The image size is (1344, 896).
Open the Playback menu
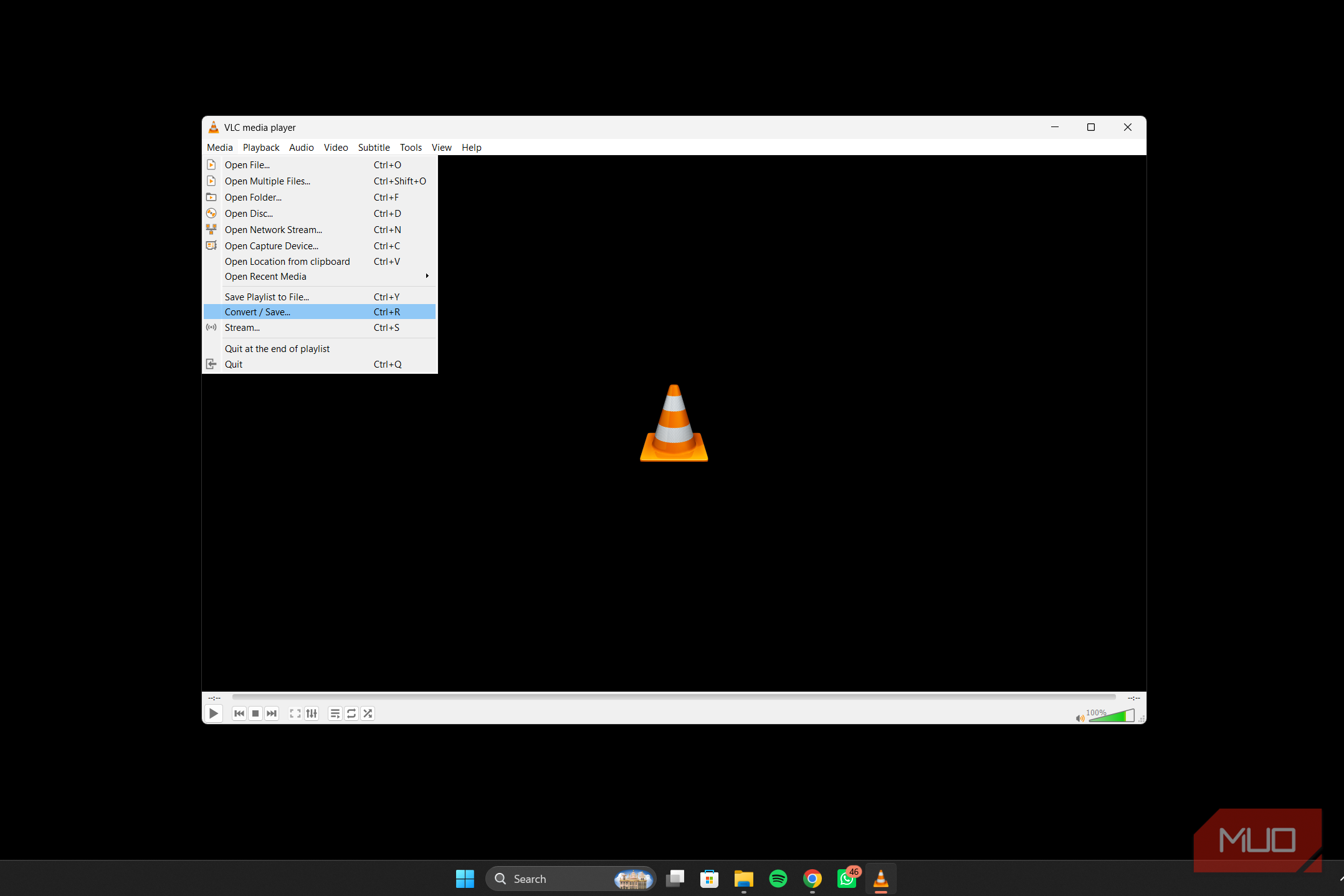pyautogui.click(x=261, y=148)
